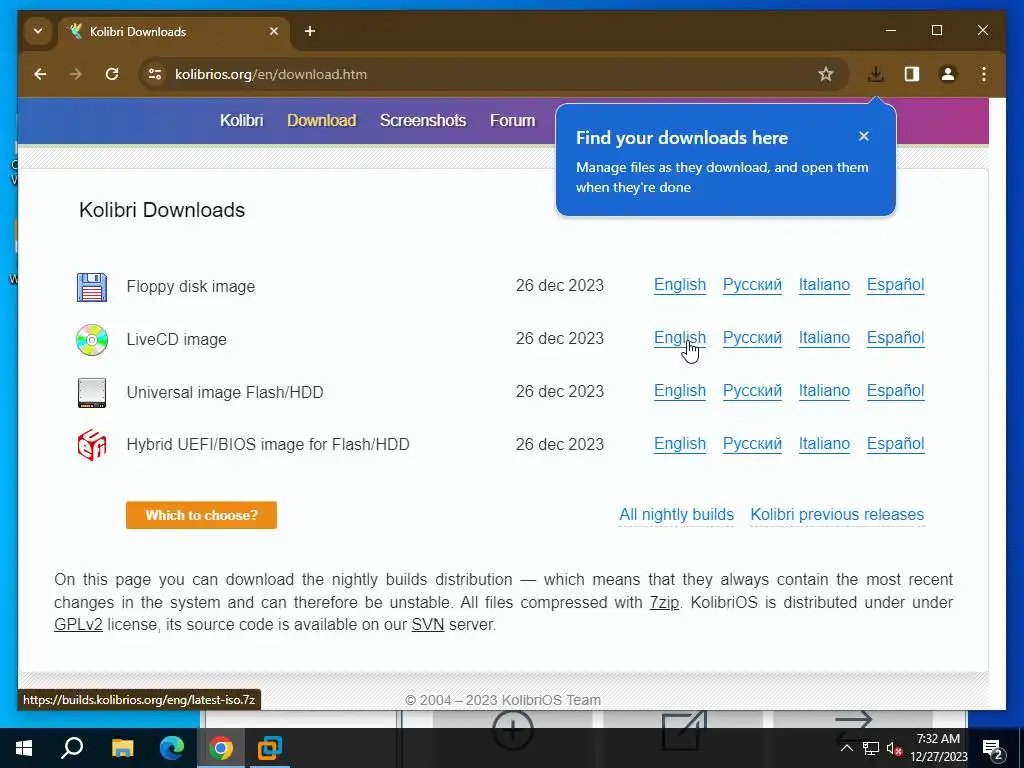This screenshot has height=768, width=1024.
Task: Open the notification center icon
Action: pos(993,748)
